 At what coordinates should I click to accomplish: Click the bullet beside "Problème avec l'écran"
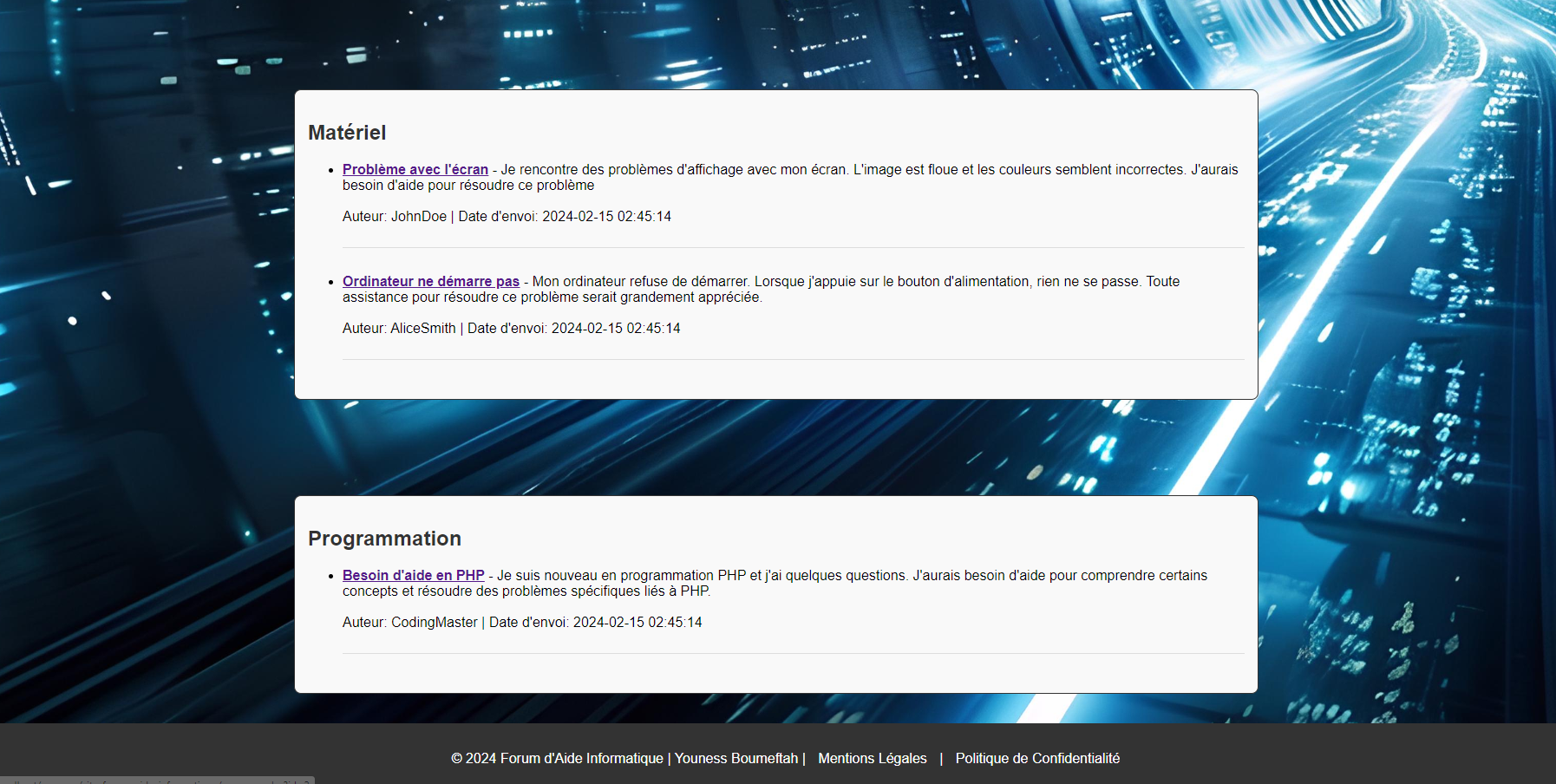331,171
